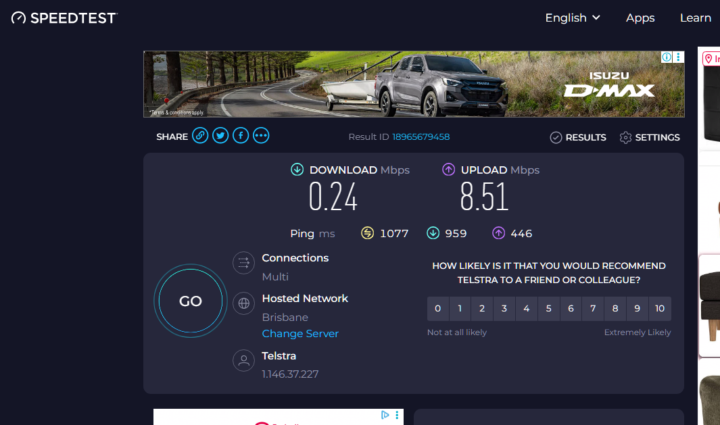This screenshot has height=425, width=720.
Task: Open test Settings
Action: tap(650, 137)
